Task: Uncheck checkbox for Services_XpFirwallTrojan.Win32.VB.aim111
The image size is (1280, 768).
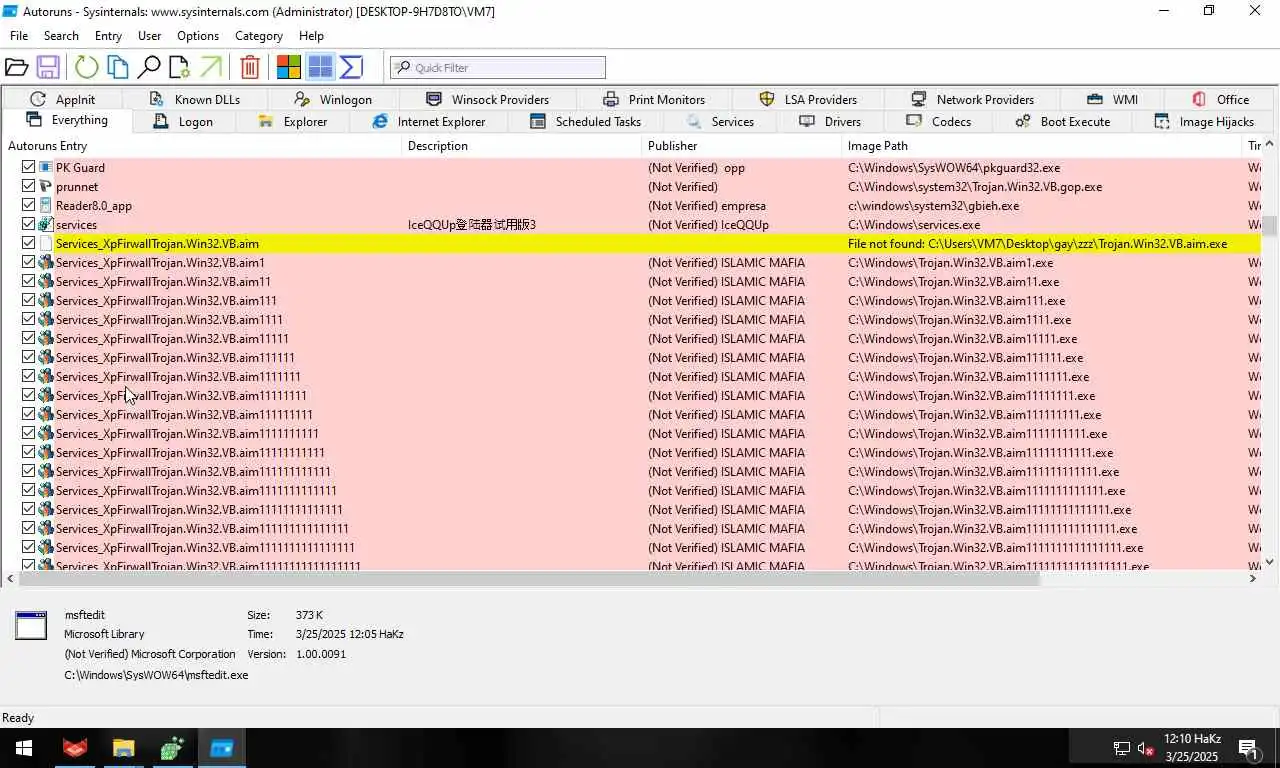Action: point(28,300)
